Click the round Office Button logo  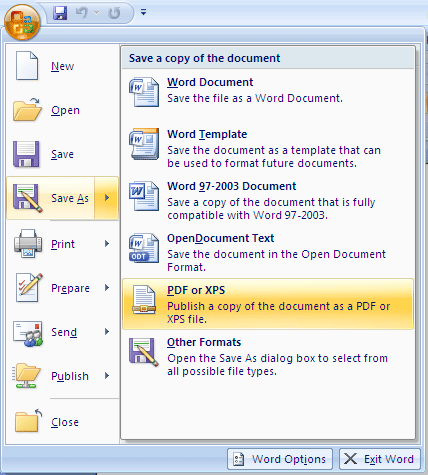[22, 22]
